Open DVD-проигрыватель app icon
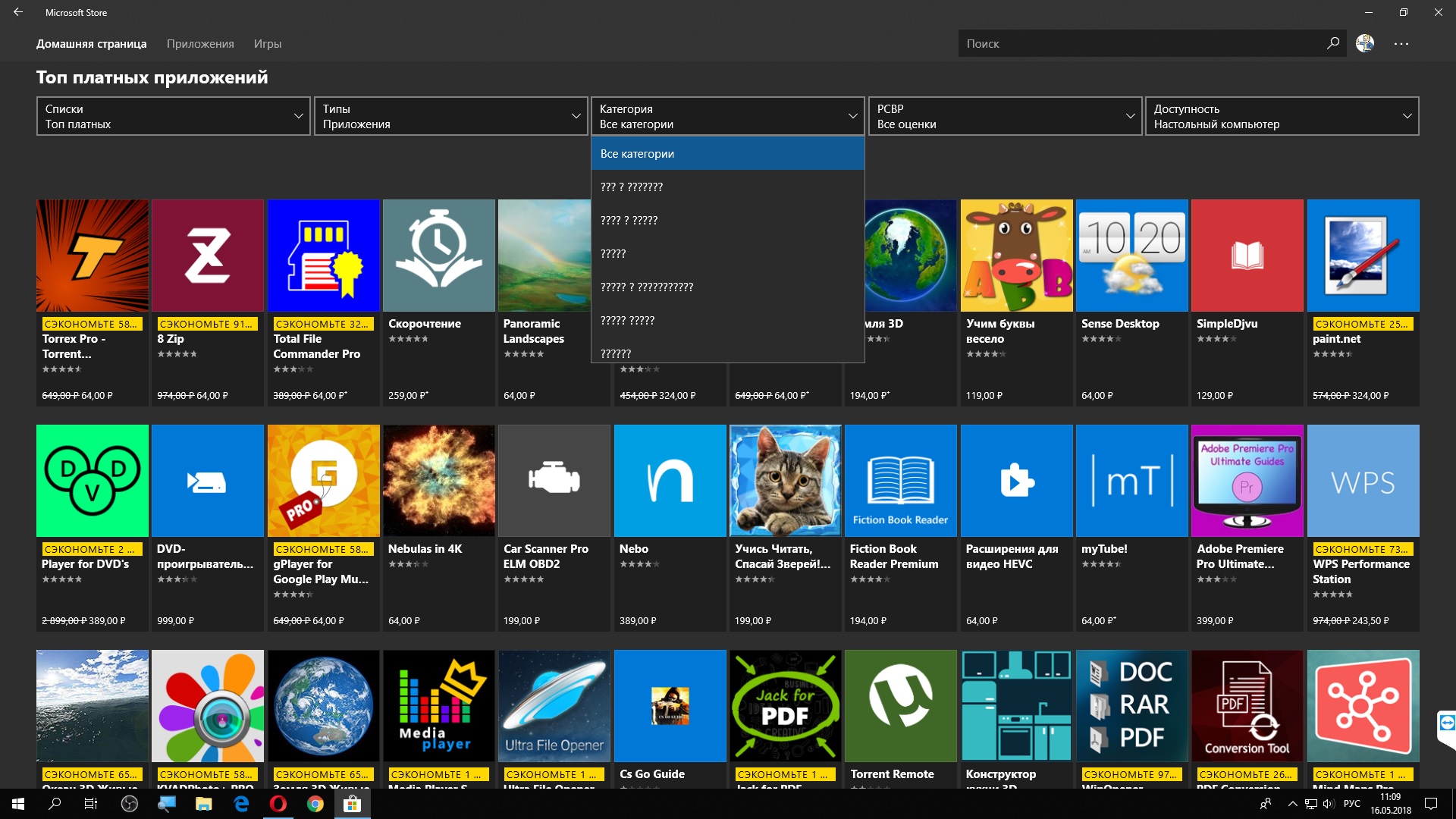 click(x=208, y=481)
